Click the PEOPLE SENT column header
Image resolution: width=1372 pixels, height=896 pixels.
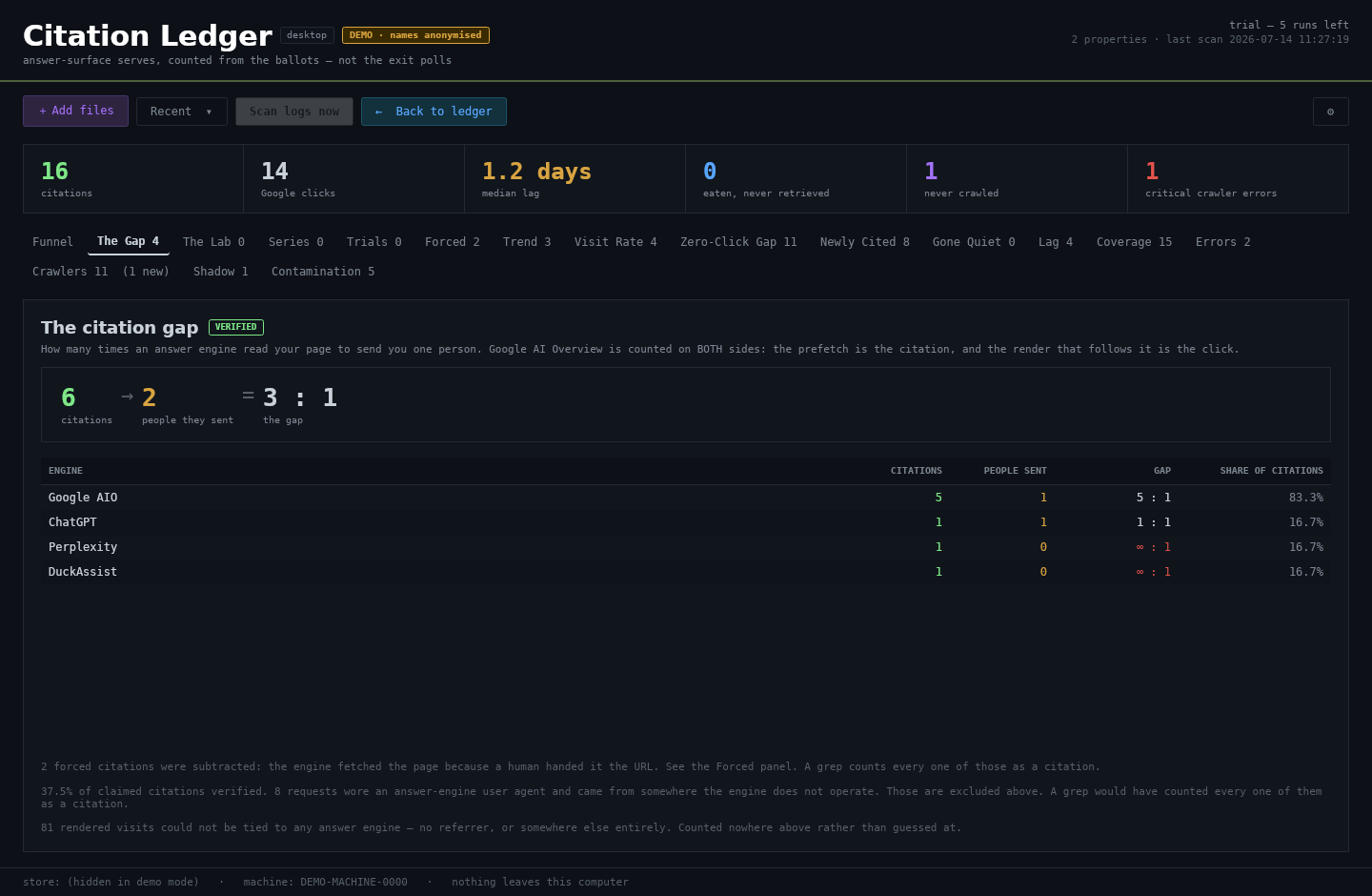tap(1016, 471)
